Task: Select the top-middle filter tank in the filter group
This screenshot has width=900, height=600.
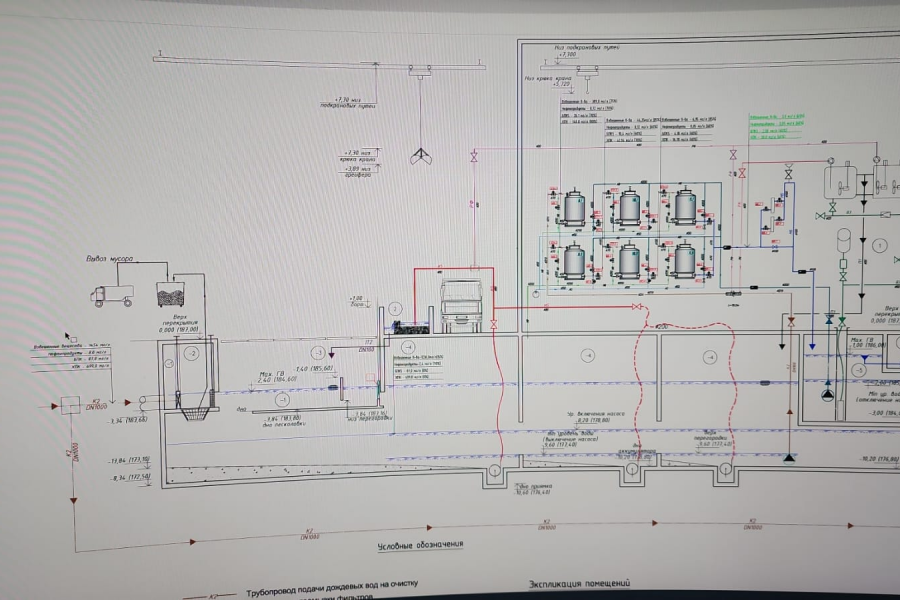Action: pyautogui.click(x=630, y=206)
